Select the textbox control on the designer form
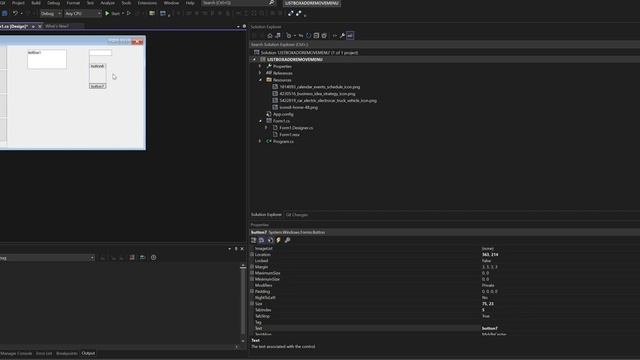This screenshot has width=640, height=360. coord(100,53)
